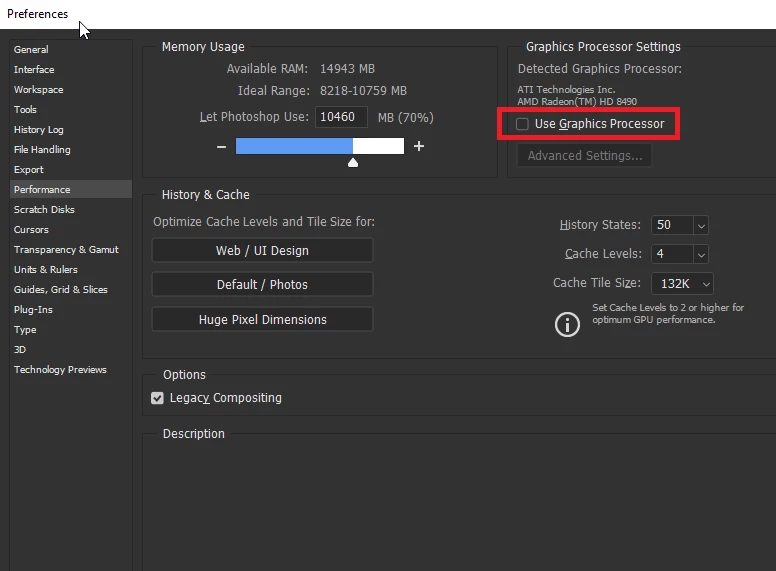Click the Preferences window title
This screenshot has width=776, height=571.
tap(38, 14)
